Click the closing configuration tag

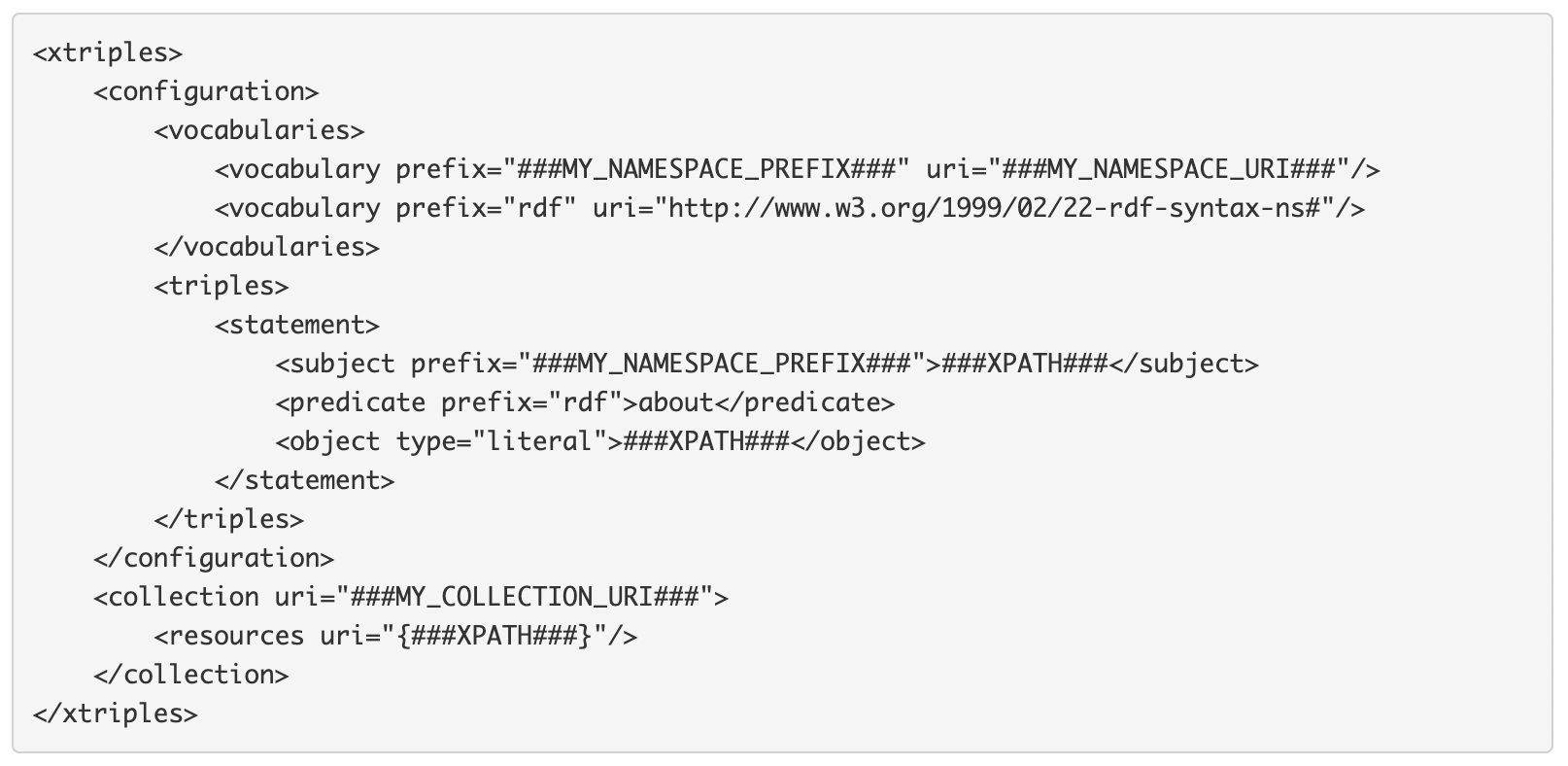click(x=214, y=558)
